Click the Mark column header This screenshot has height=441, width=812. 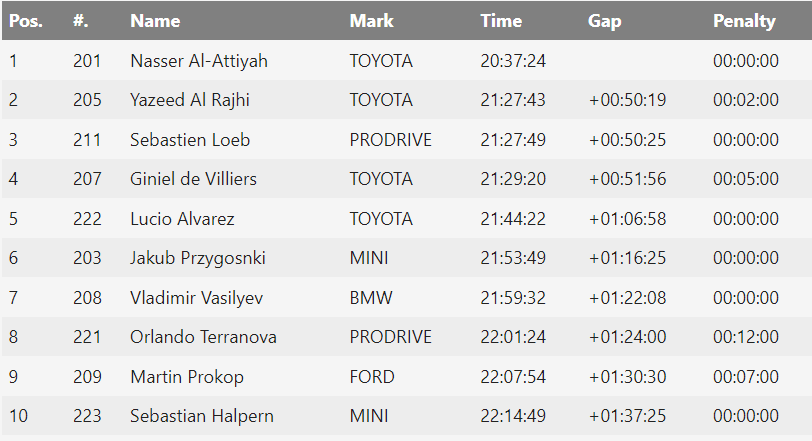[x=371, y=21]
